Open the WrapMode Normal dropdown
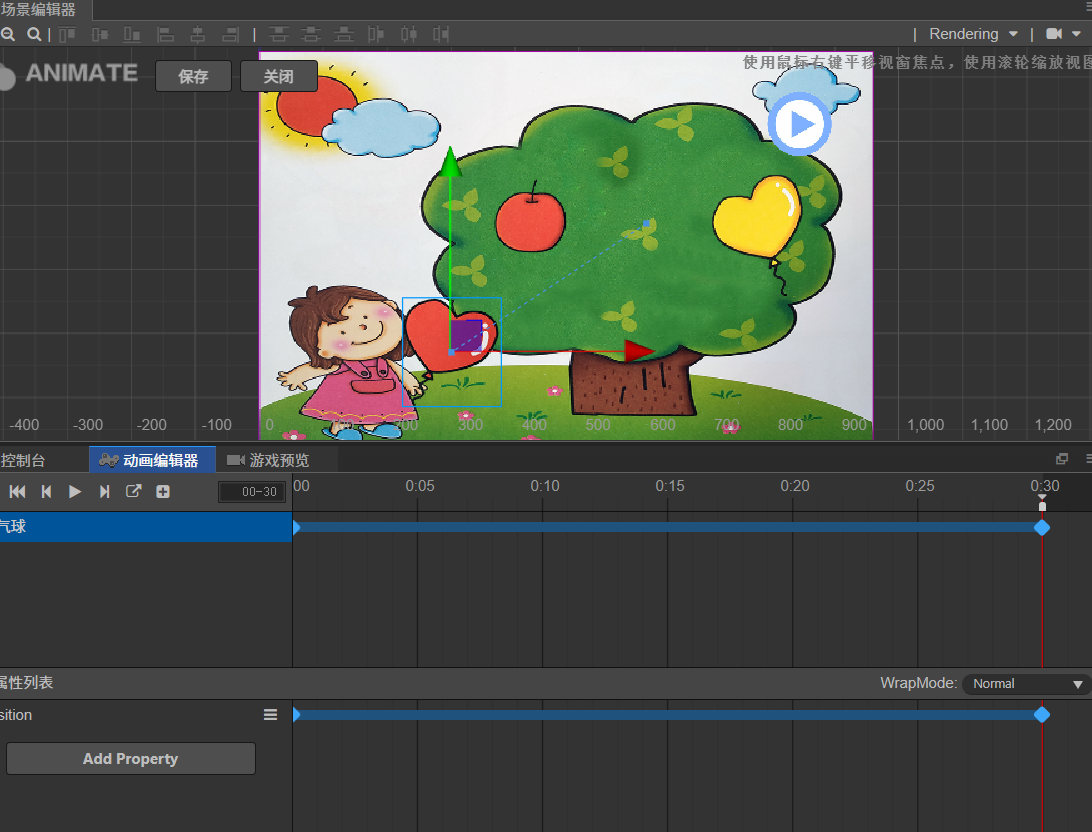 click(1027, 684)
